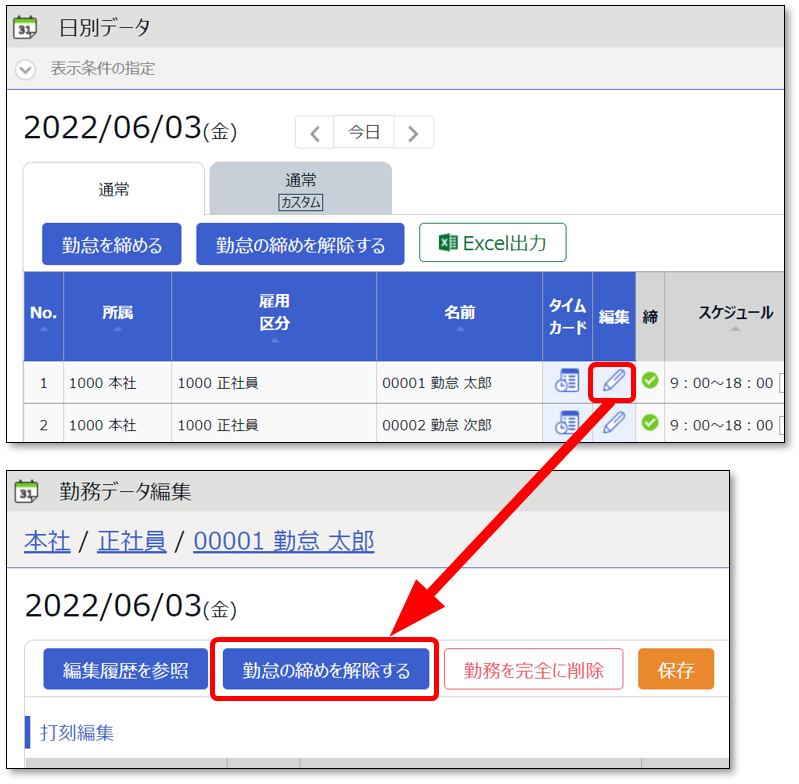
Task: Open timecard icon for 勤怠 次郎
Action: pyautogui.click(x=567, y=423)
